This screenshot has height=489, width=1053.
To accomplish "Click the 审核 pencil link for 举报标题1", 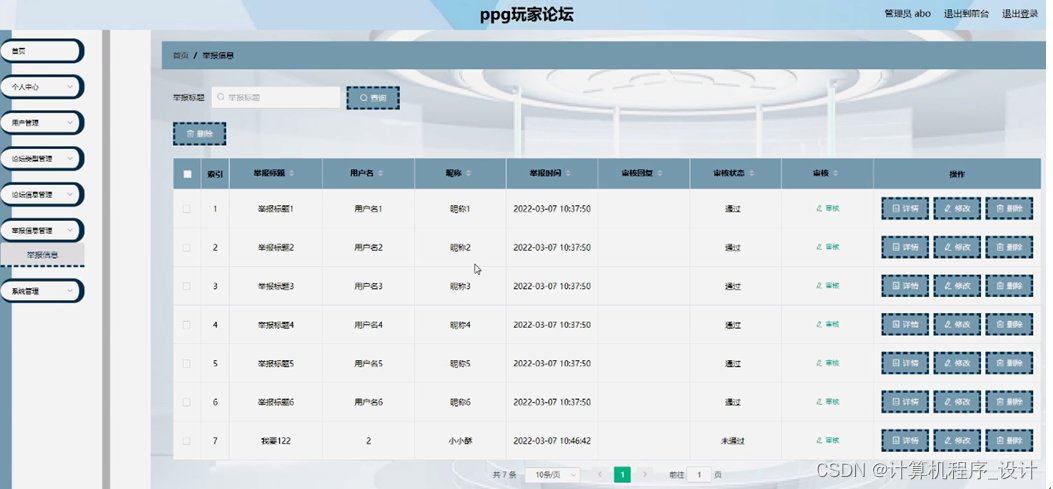I will click(827, 208).
